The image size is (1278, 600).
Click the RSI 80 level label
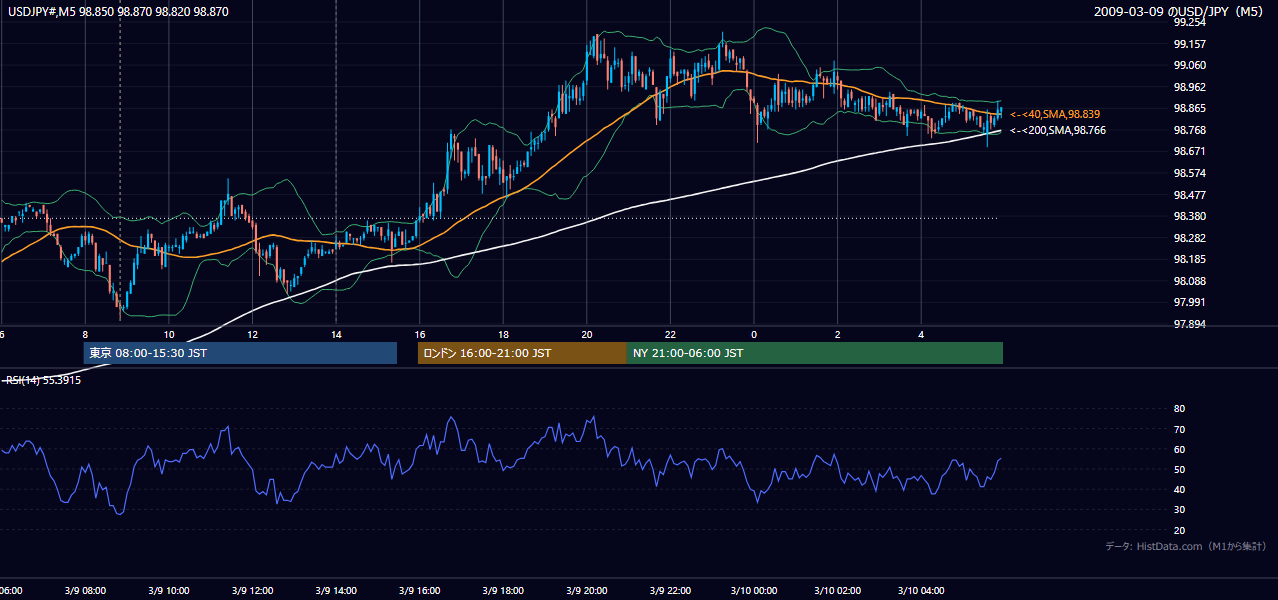click(x=1179, y=409)
